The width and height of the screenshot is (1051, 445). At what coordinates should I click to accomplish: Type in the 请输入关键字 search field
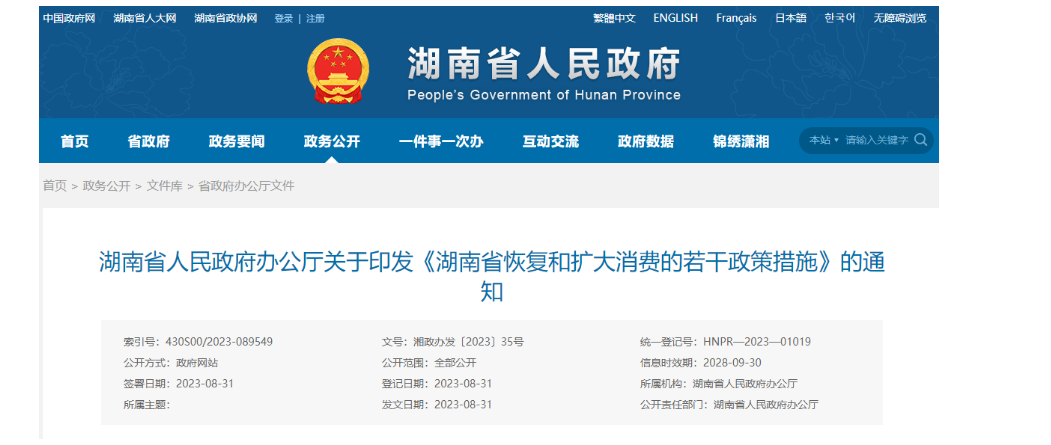(x=876, y=141)
